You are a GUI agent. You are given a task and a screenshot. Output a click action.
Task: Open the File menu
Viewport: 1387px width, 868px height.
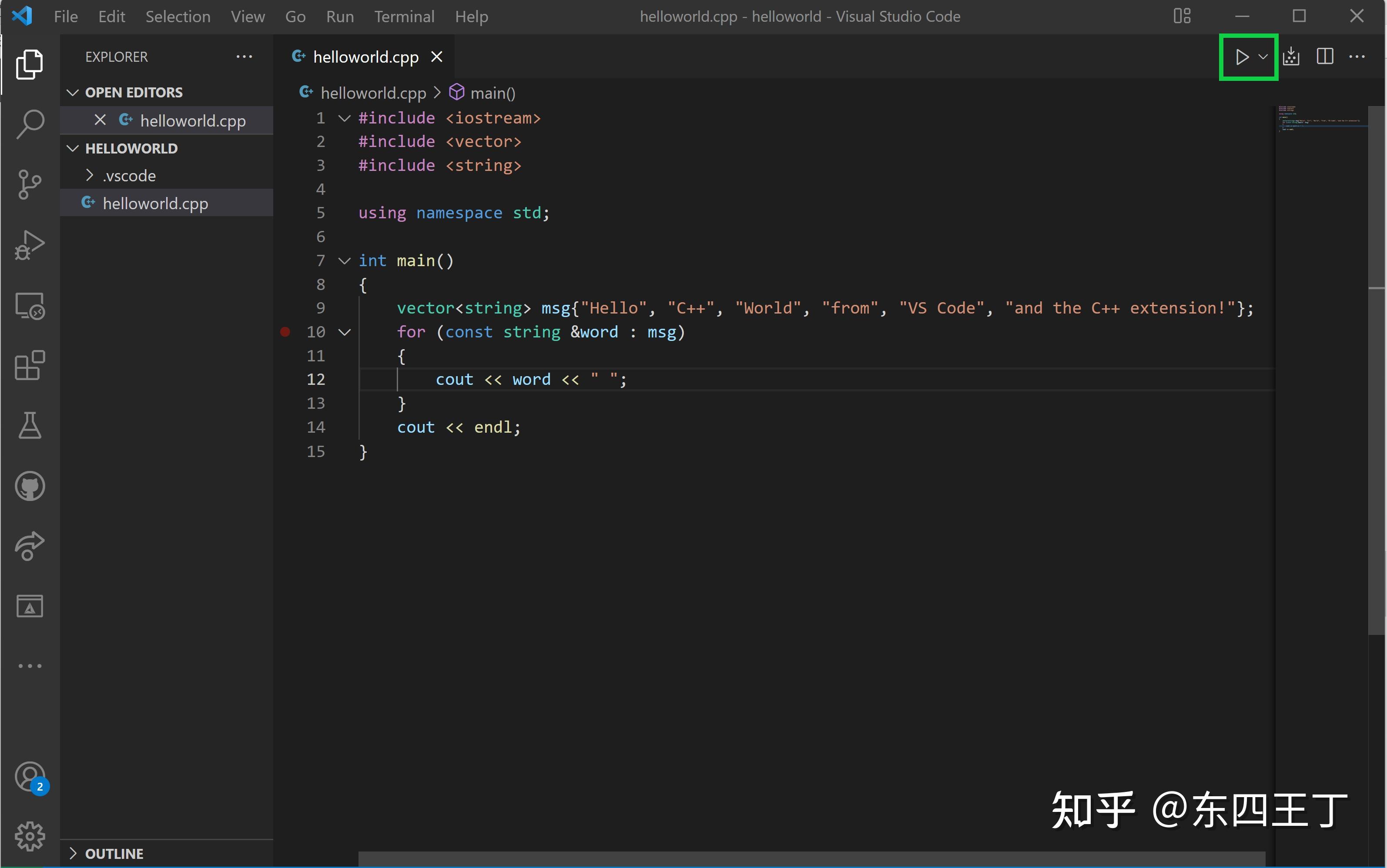(x=66, y=17)
